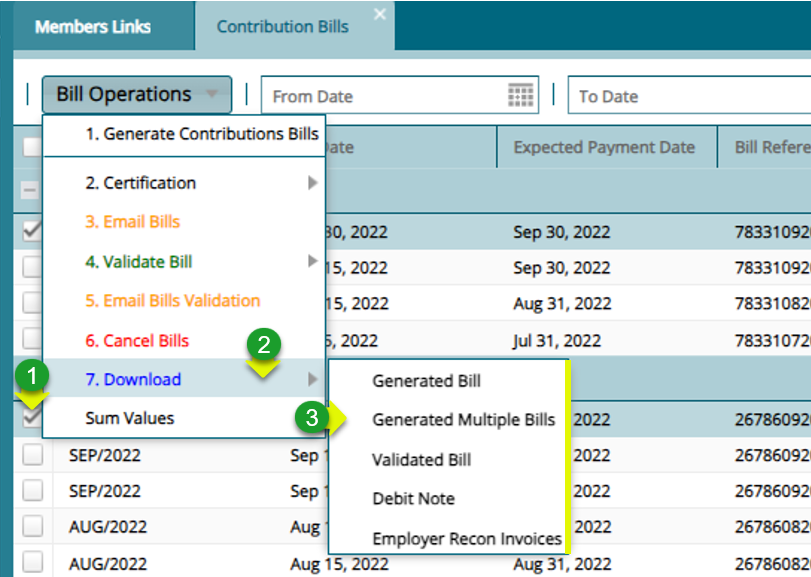Check the checkbox beside the AUG/2022 row
This screenshot has height=577, width=811.
click(32, 526)
